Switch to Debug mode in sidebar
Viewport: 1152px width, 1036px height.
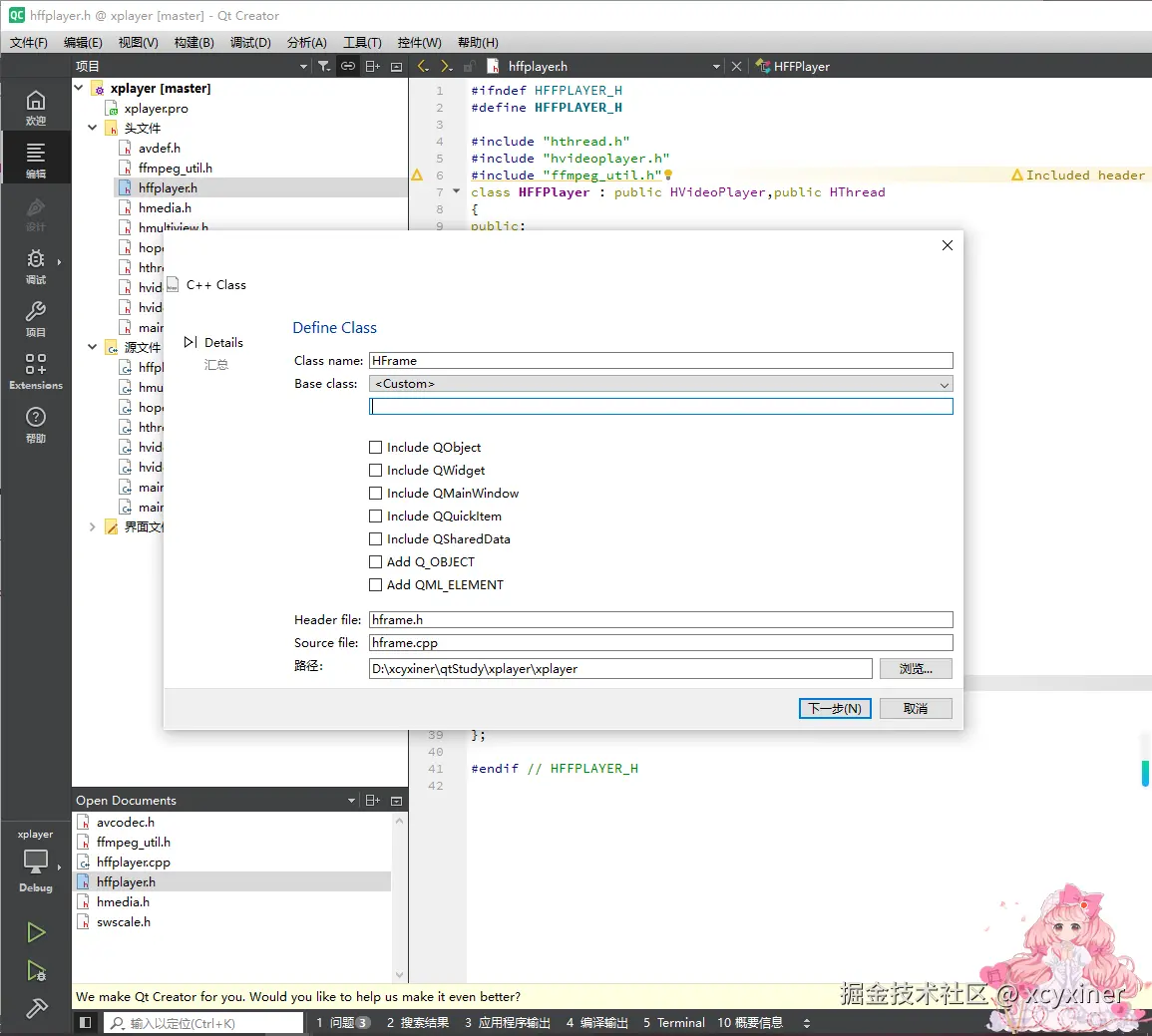pyautogui.click(x=36, y=265)
